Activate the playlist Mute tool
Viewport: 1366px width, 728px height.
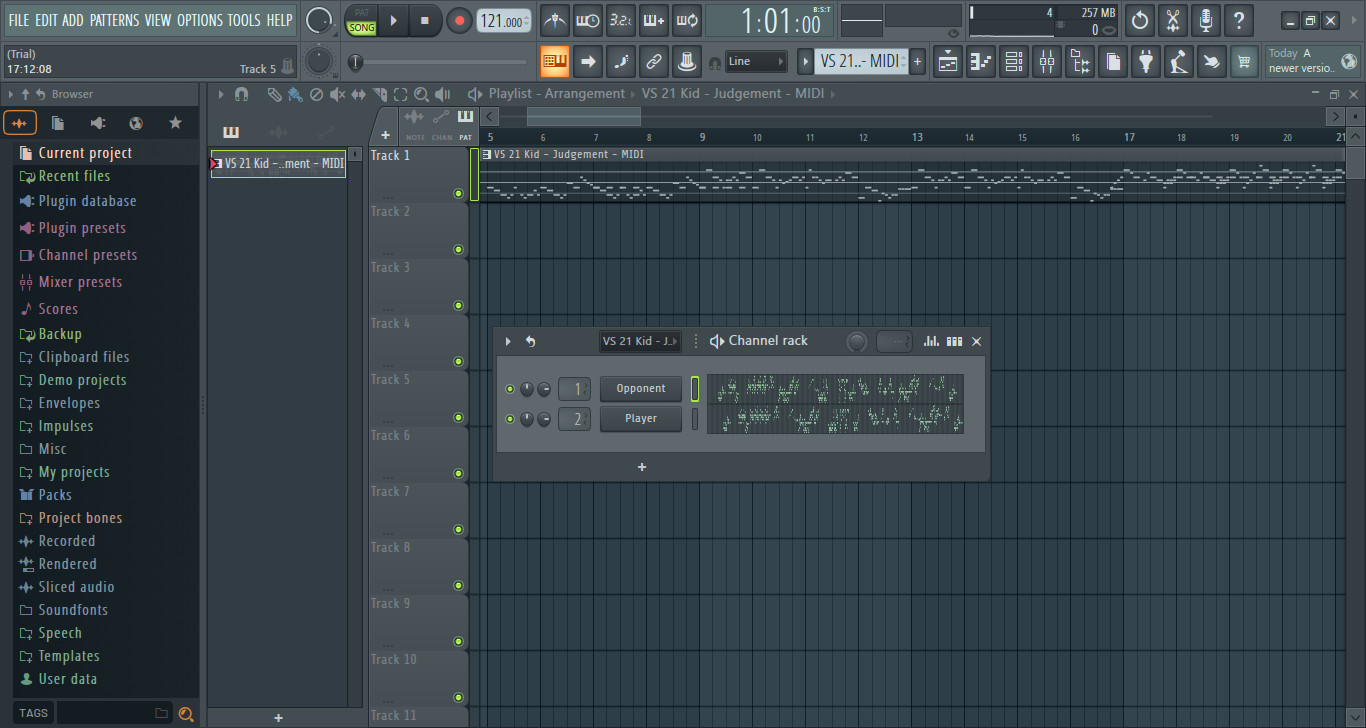pyautogui.click(x=338, y=93)
